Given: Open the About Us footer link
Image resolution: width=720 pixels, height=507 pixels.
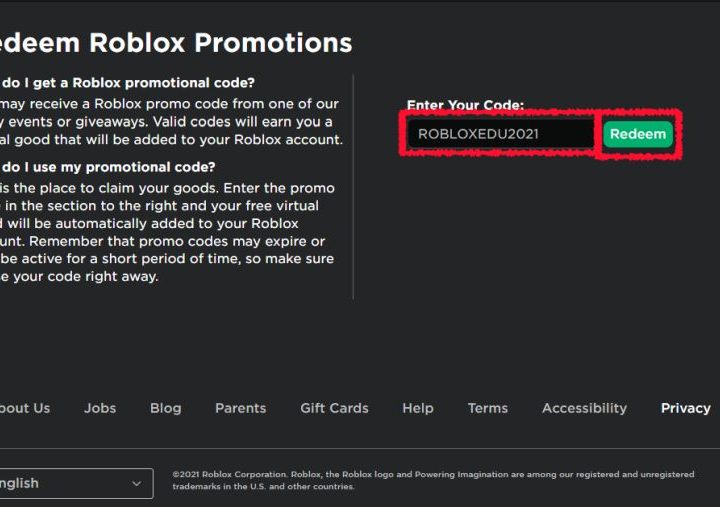Looking at the screenshot, I should coord(24,408).
